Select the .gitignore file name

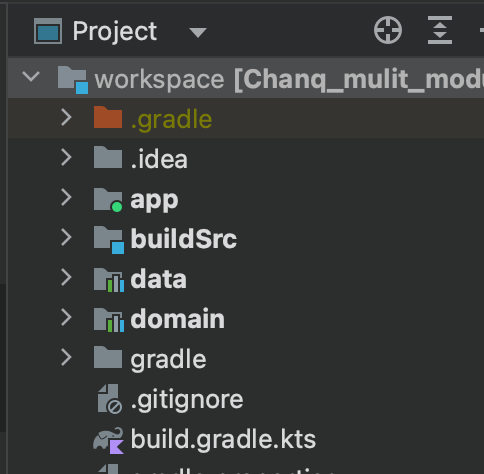coord(187,400)
